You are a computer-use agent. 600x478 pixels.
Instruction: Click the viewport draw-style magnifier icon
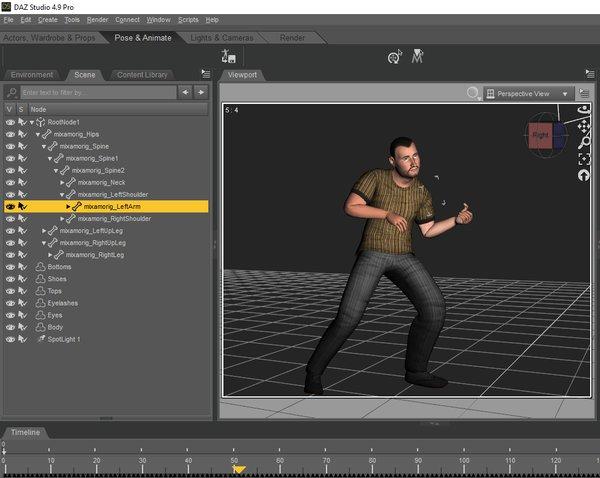coord(473,93)
